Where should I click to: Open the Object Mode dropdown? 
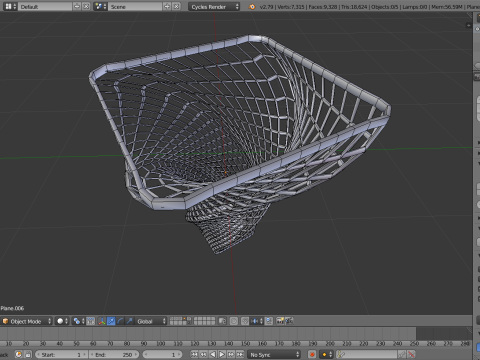pyautogui.click(x=27, y=321)
